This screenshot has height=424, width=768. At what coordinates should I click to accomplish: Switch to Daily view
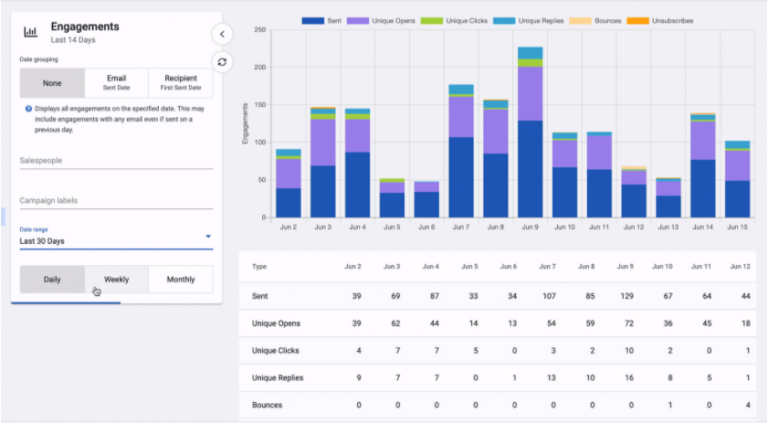52,279
